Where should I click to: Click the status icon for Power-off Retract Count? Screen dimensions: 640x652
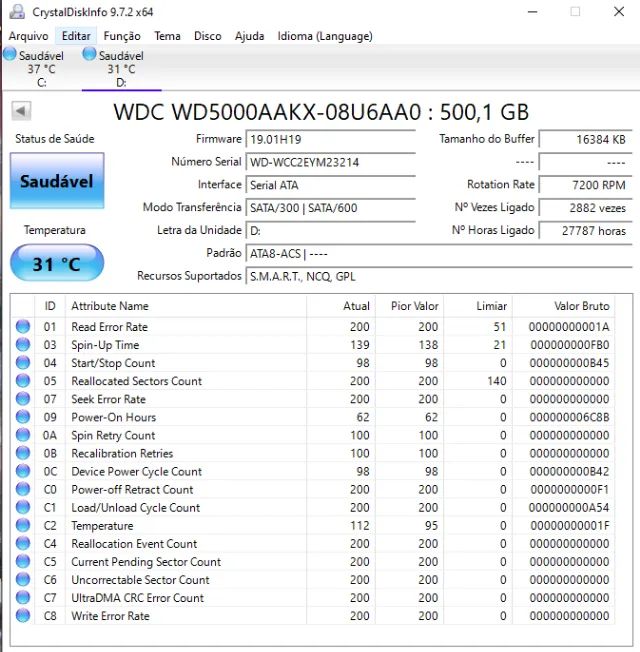coord(23,489)
